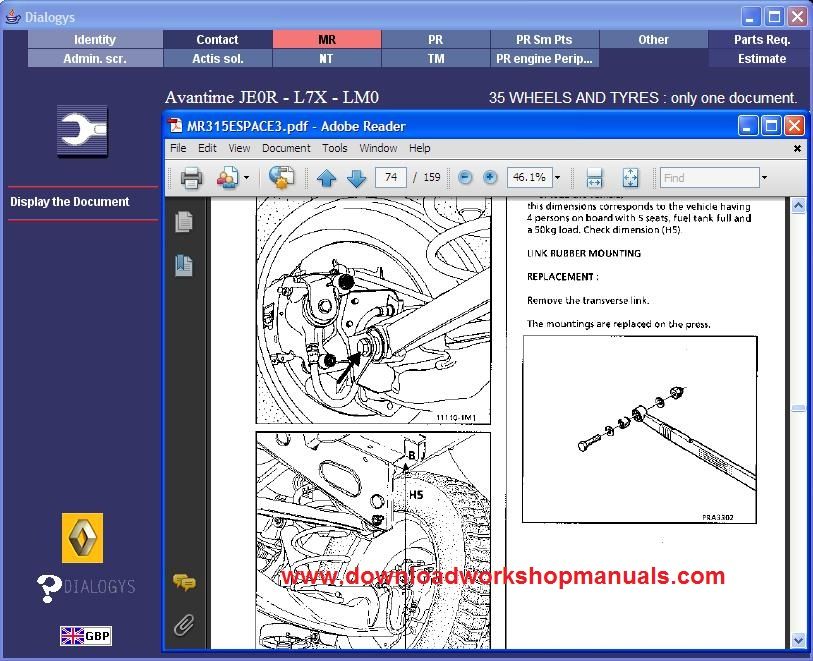Open the Pages panel icon in sidebar

pos(184,221)
